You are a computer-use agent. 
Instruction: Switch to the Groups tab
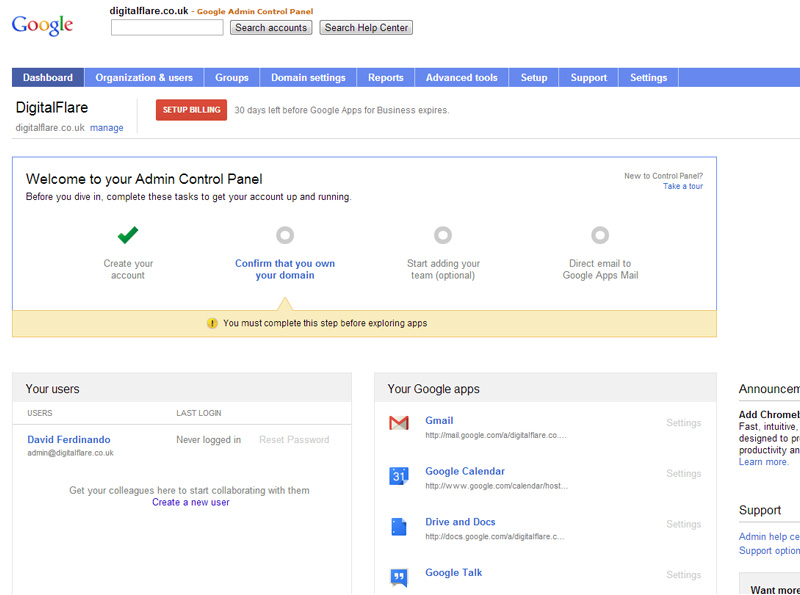[x=232, y=78]
